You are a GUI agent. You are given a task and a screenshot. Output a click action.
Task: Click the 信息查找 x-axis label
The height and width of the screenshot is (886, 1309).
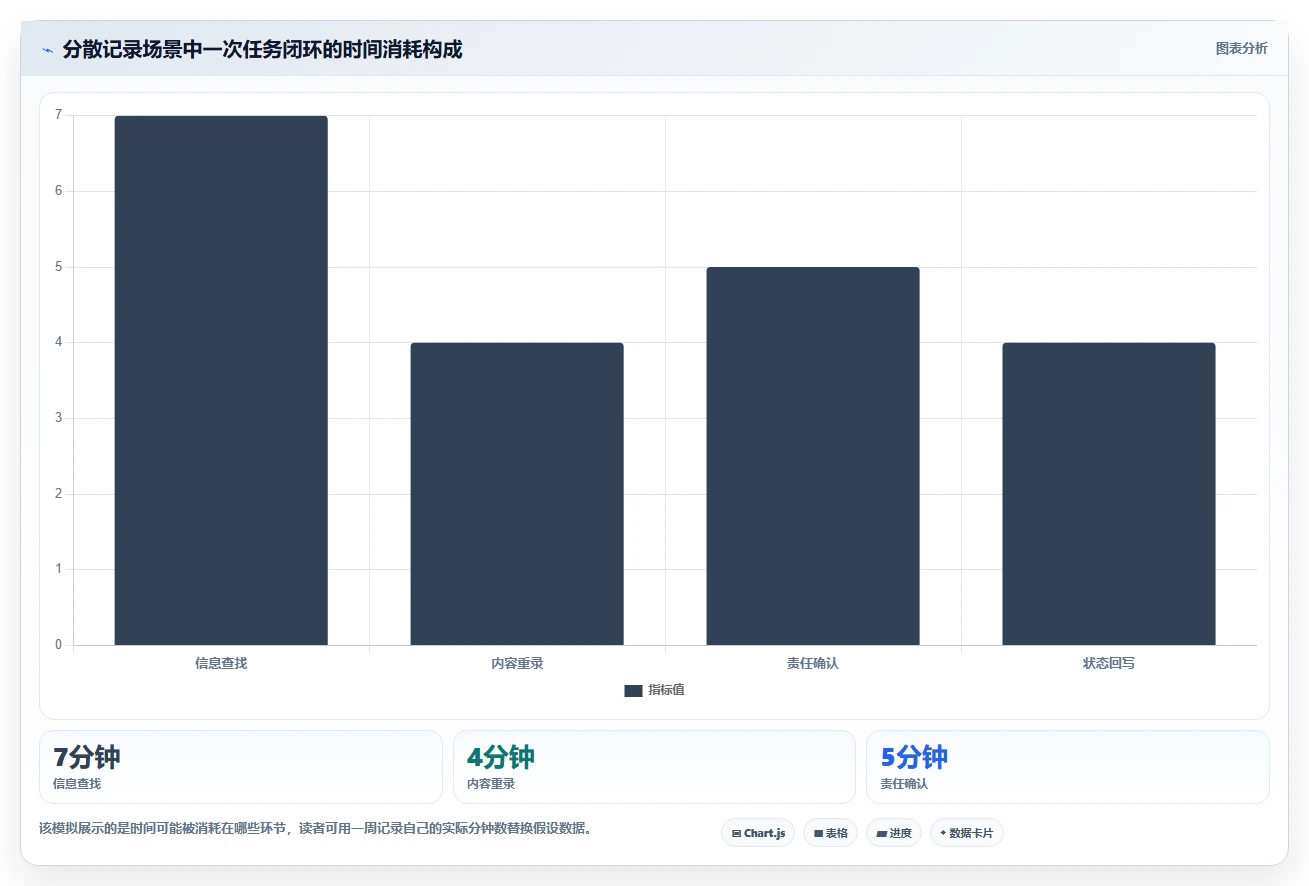(x=221, y=663)
